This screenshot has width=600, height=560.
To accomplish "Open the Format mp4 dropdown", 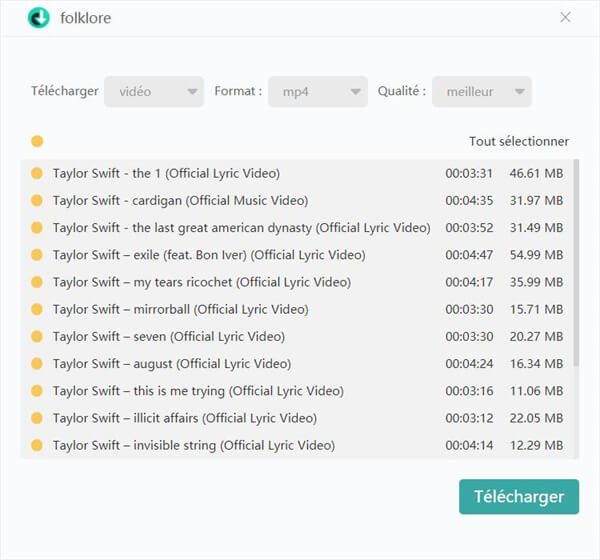I will click(318, 91).
